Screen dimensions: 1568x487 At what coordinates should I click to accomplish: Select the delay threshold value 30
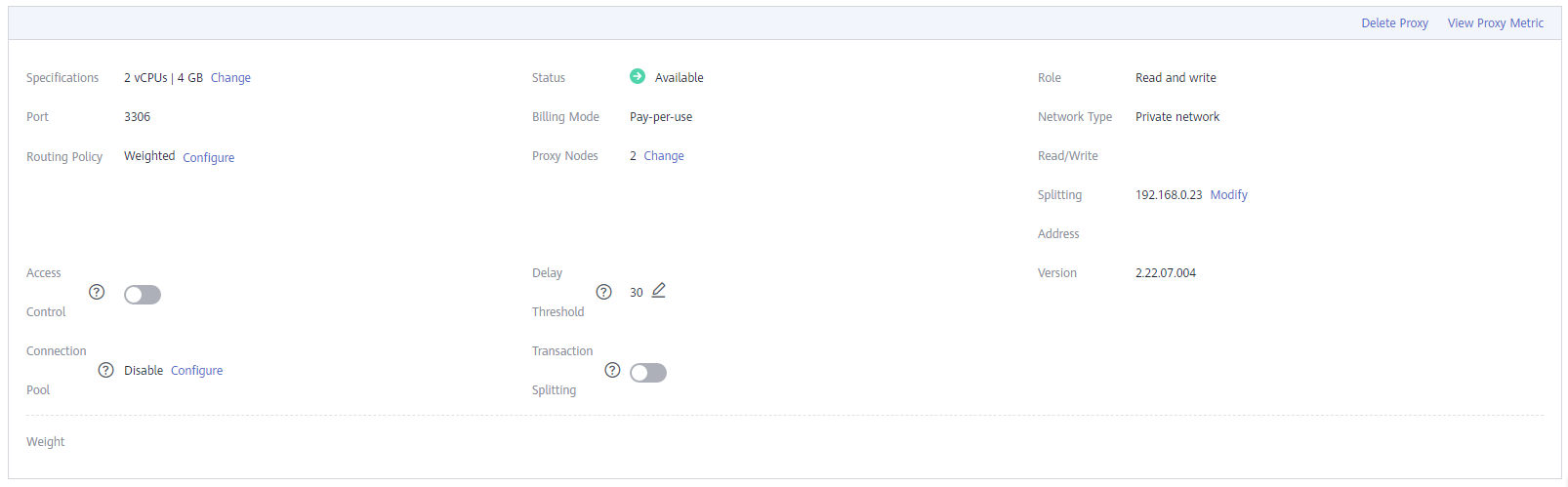pos(637,293)
